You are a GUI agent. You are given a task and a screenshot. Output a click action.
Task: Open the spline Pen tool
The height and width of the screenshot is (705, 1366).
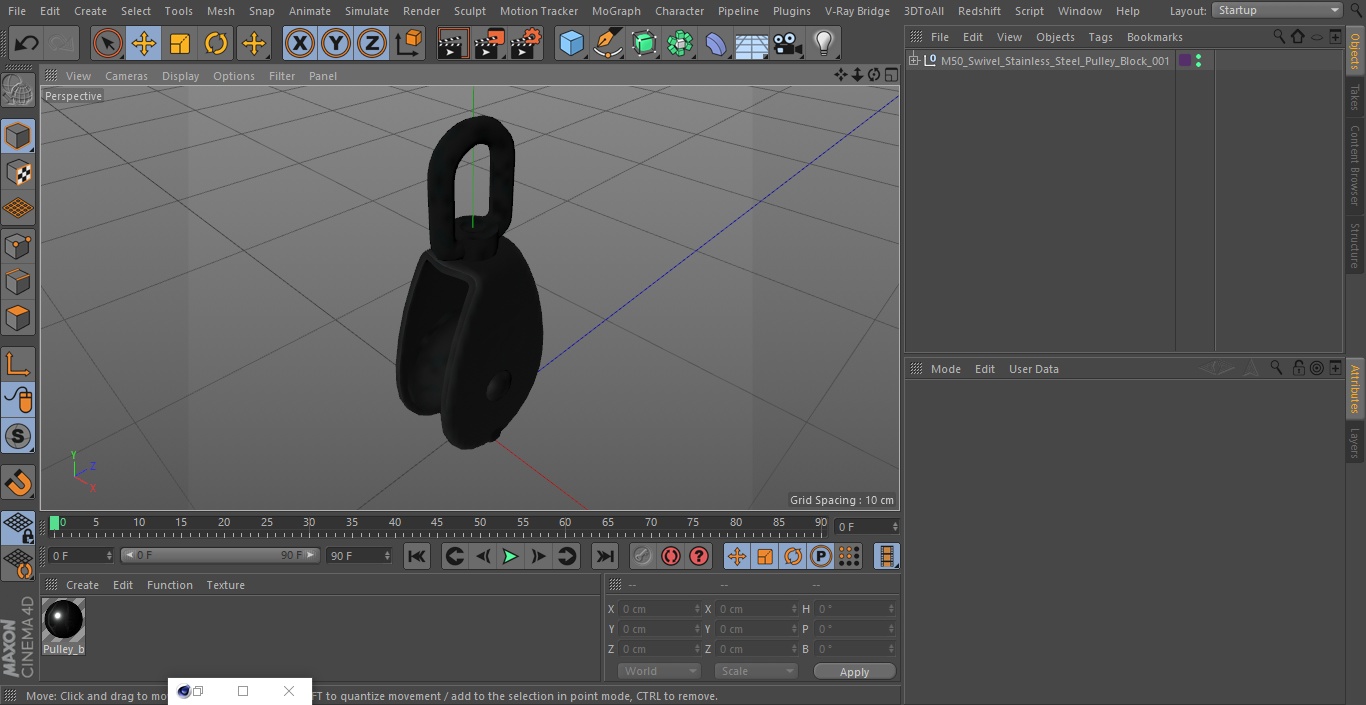click(x=608, y=43)
